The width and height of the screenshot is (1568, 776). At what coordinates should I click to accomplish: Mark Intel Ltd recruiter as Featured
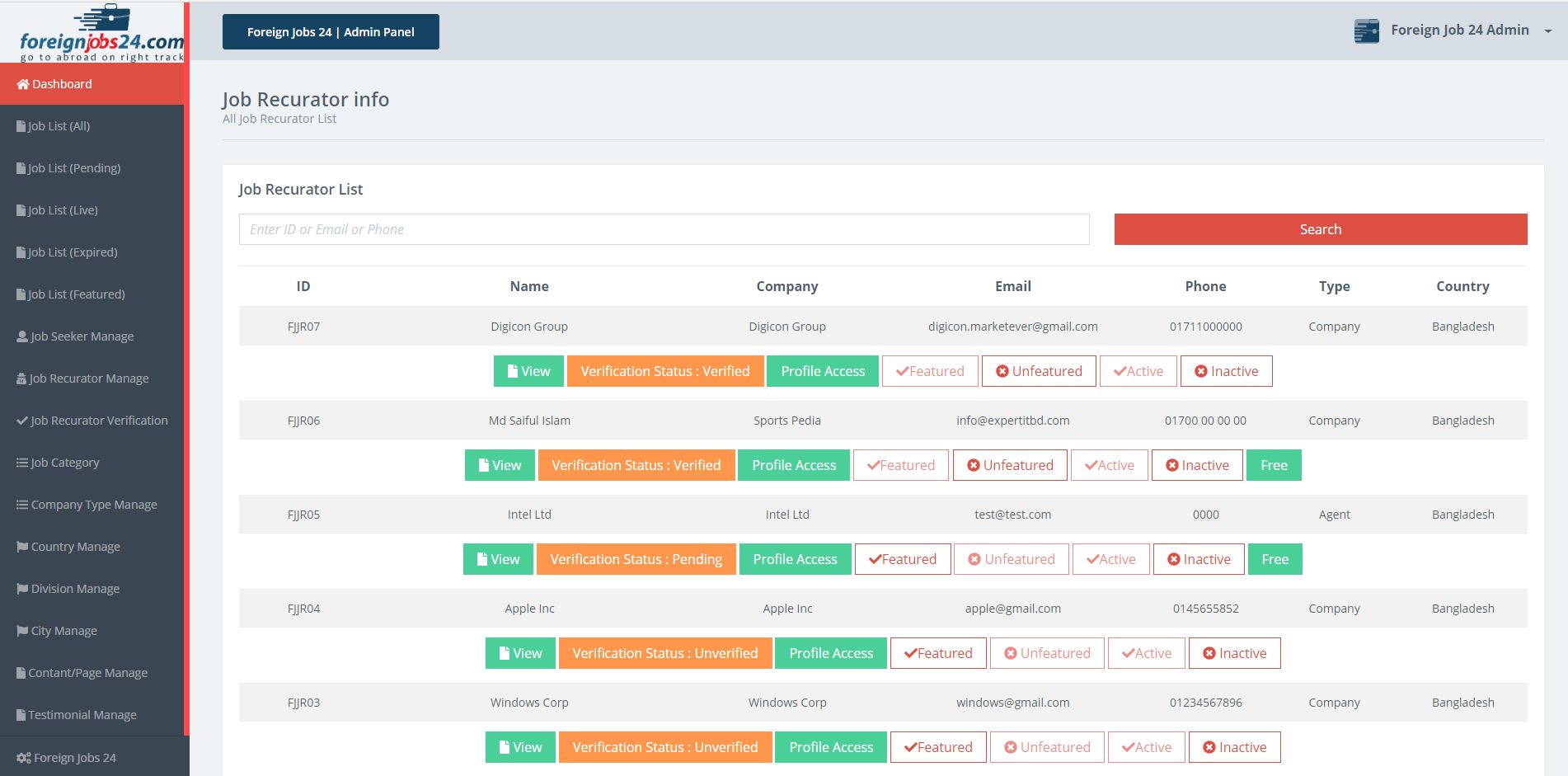pyautogui.click(x=903, y=559)
